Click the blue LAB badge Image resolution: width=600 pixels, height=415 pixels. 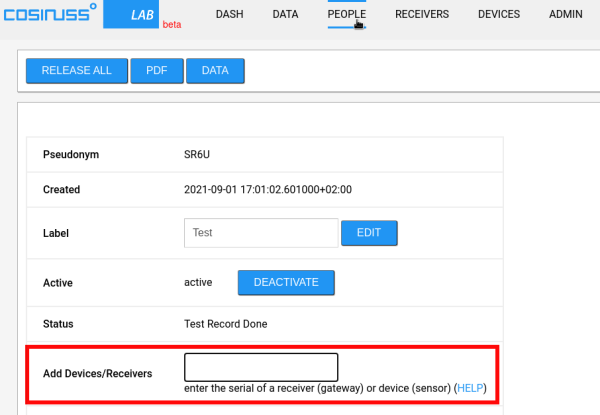(x=139, y=15)
